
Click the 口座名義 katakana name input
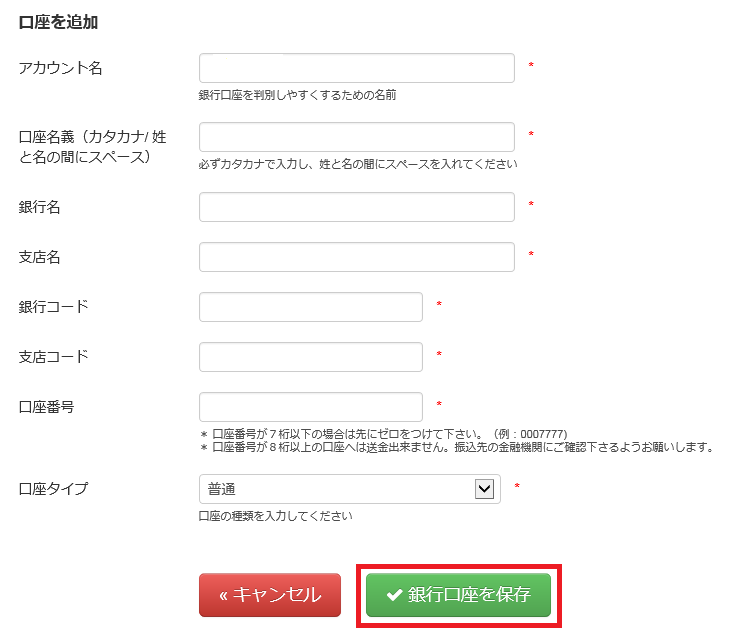pos(356,137)
